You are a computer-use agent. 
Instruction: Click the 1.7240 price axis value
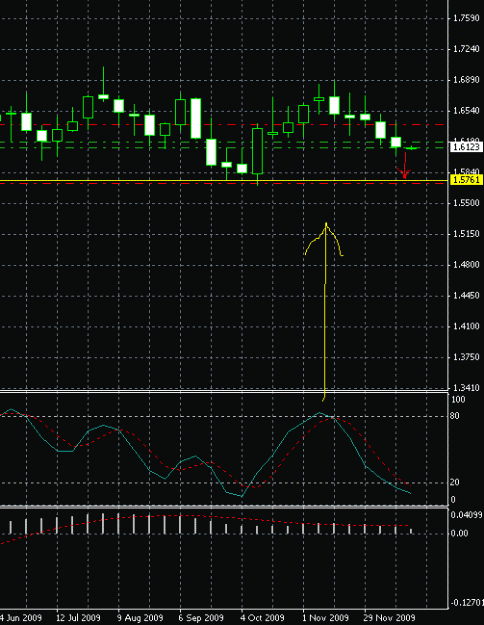point(466,49)
